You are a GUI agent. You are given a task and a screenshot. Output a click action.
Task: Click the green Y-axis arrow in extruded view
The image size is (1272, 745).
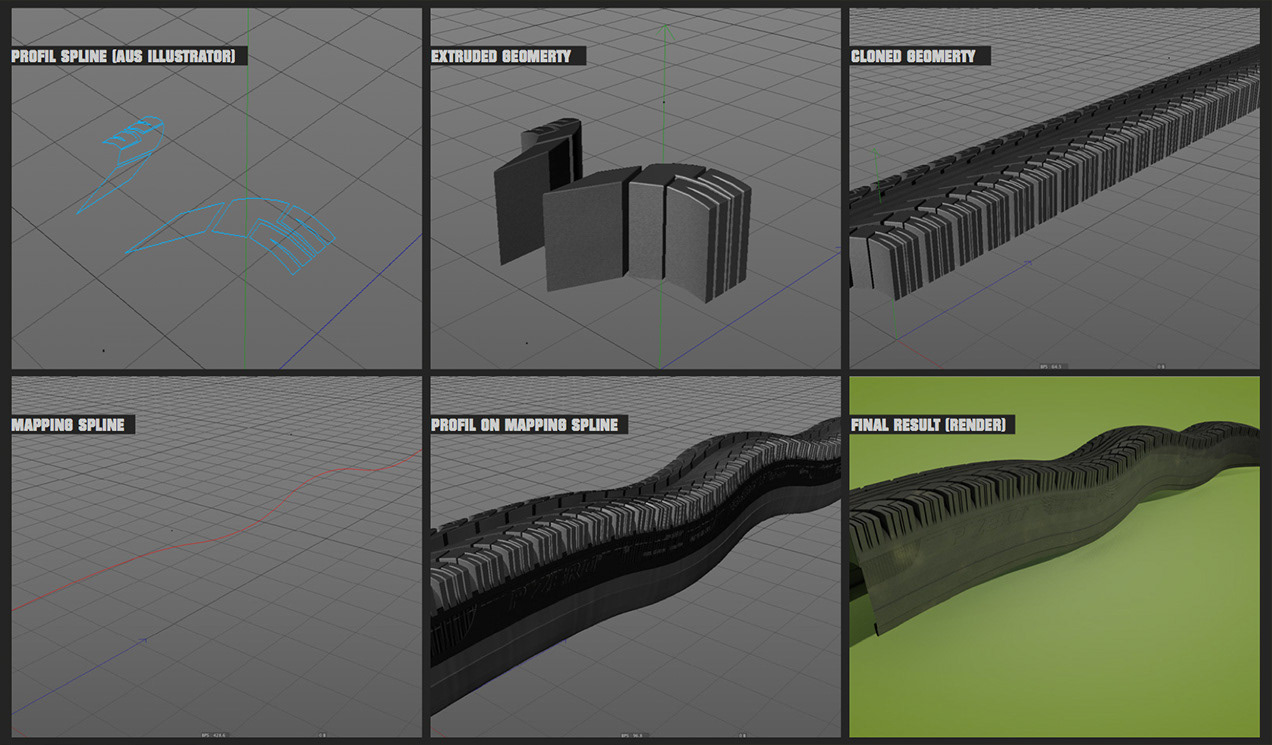(x=662, y=32)
